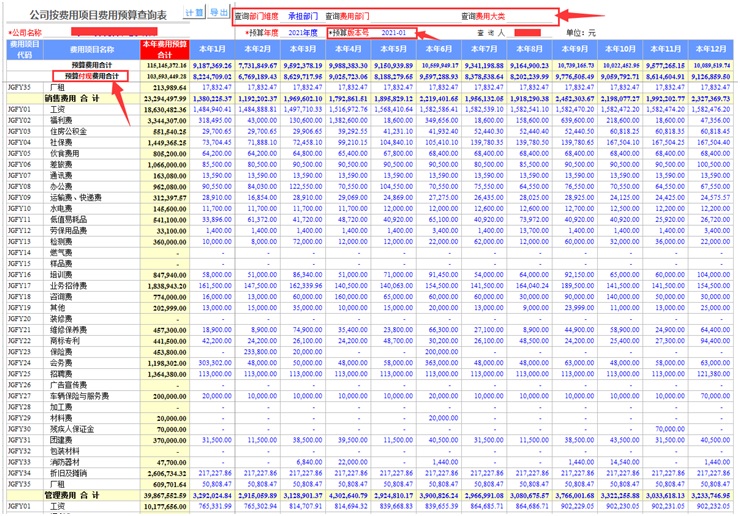The height and width of the screenshot is (516, 740).
Task: Select the 咨询费 row name
Action: pyautogui.click(x=61, y=296)
